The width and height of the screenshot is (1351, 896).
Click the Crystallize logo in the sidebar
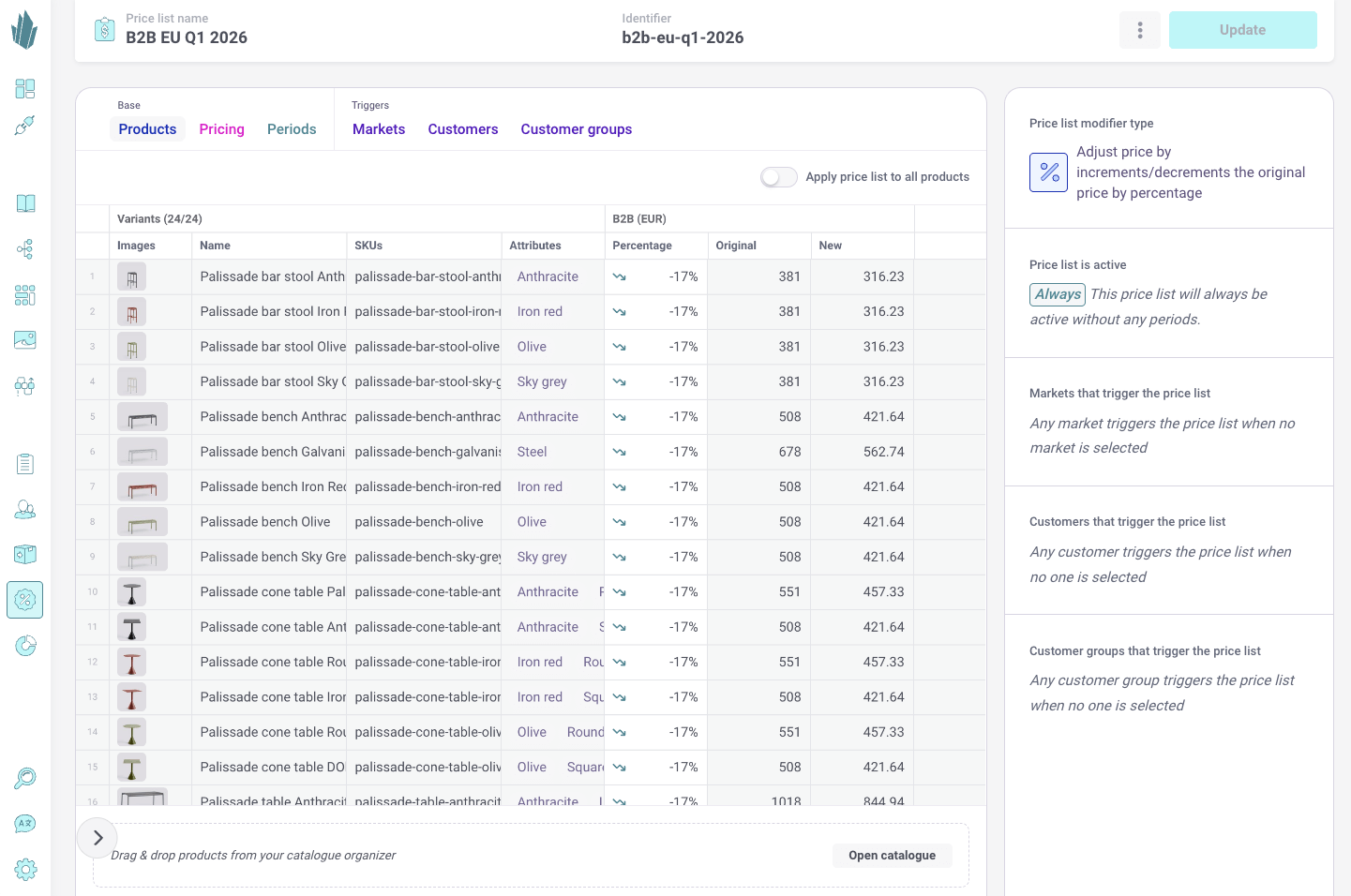pos(24,30)
